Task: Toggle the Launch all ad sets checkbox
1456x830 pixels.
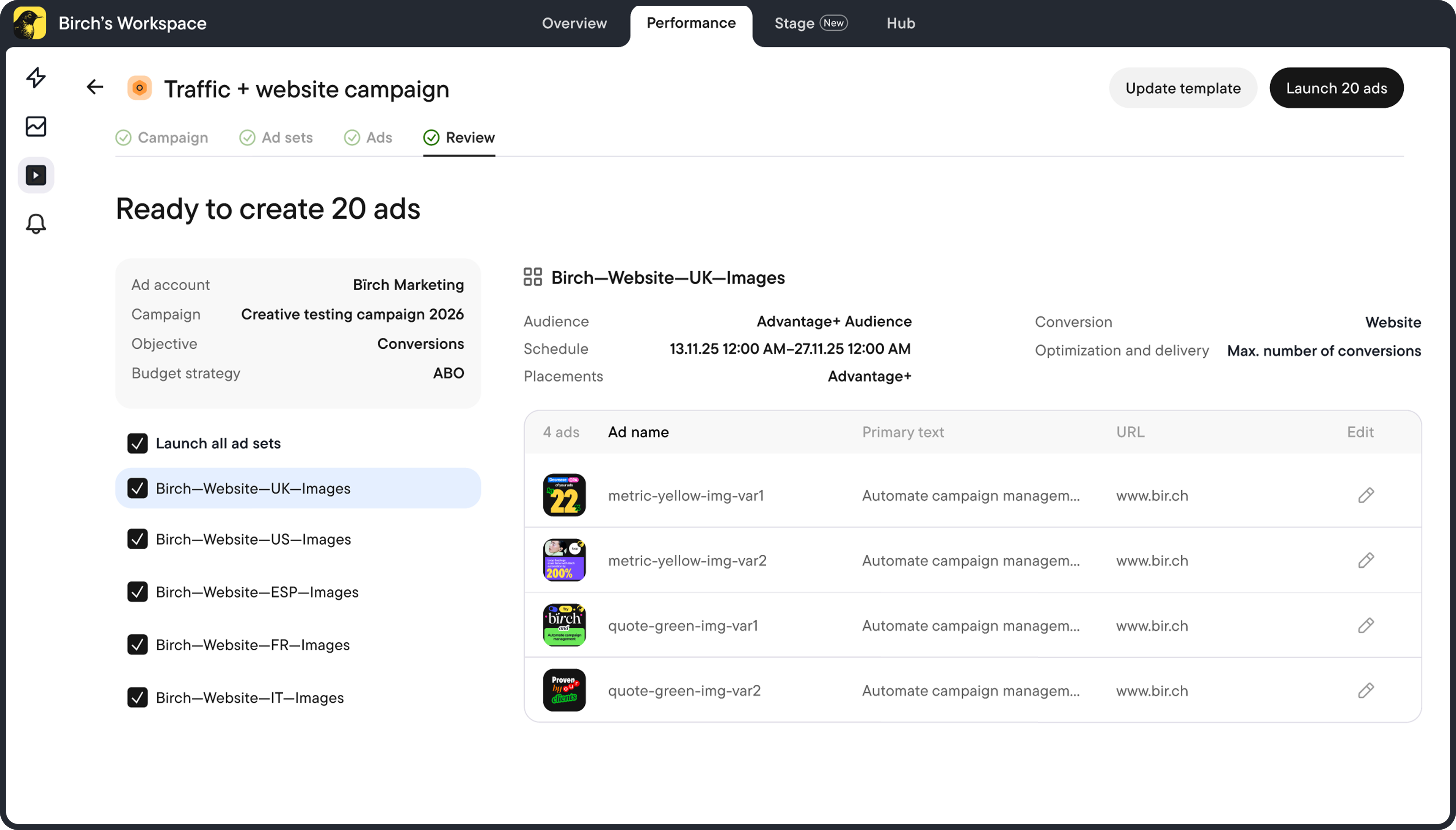Action: coord(137,443)
